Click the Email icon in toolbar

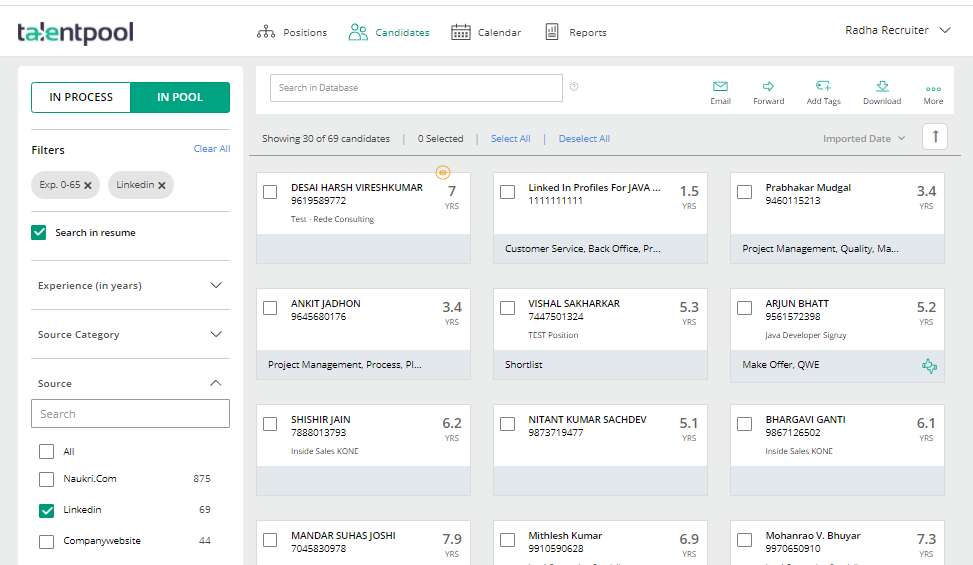720,86
